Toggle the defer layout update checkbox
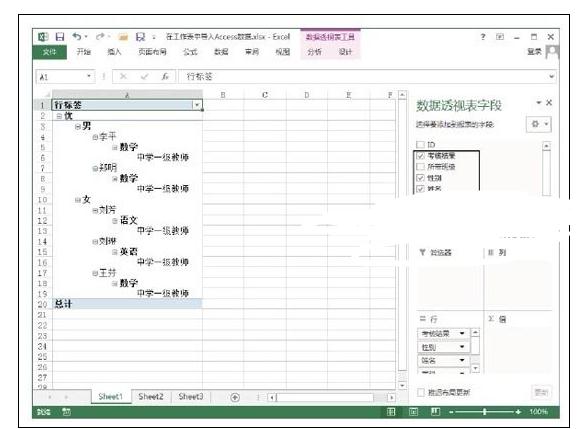The image size is (582, 429). (421, 392)
